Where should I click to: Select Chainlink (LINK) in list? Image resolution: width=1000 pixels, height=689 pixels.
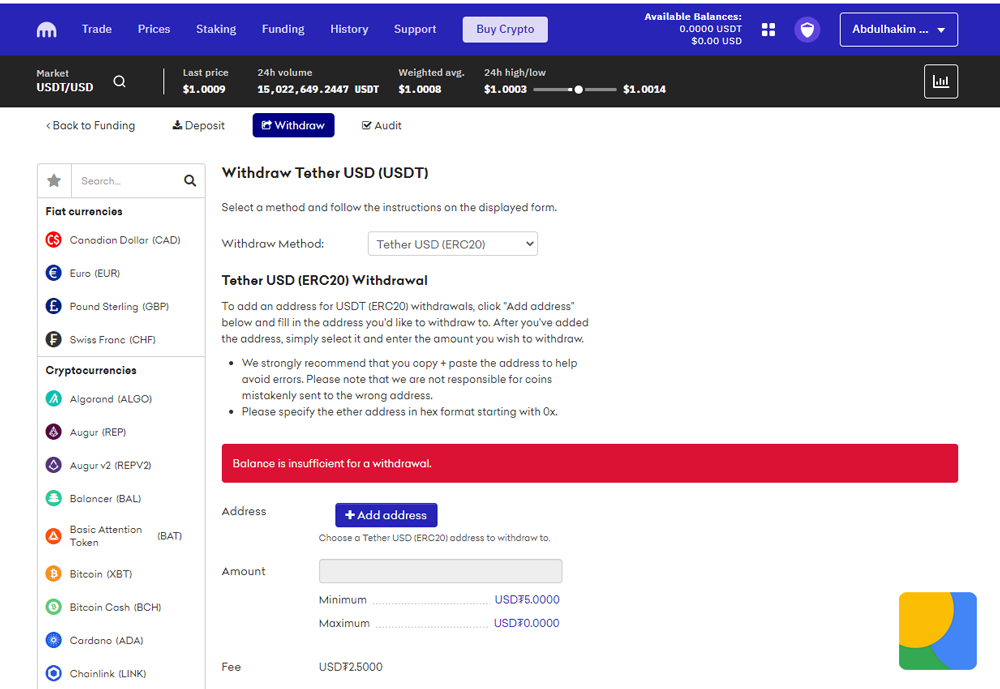pyautogui.click(x=108, y=673)
